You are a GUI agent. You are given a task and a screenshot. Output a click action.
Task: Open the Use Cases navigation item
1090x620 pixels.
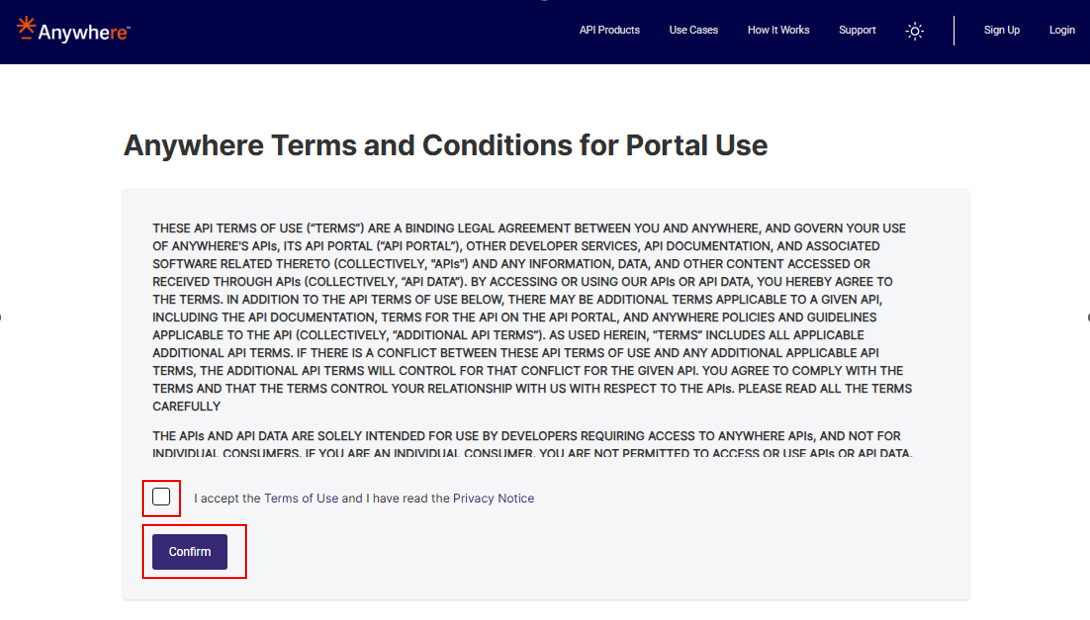click(x=693, y=30)
